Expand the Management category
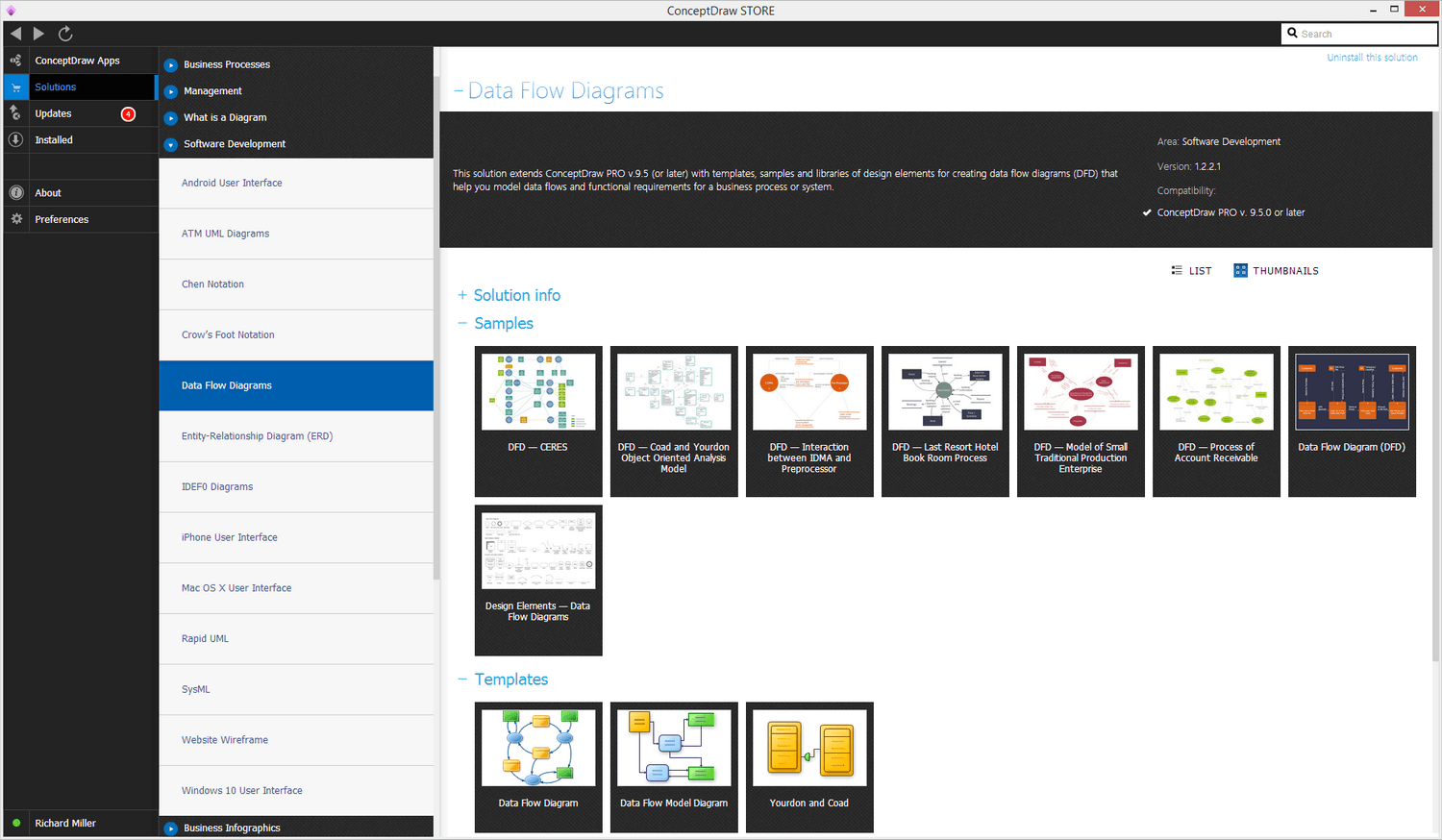Image resolution: width=1442 pixels, height=840 pixels. click(170, 91)
